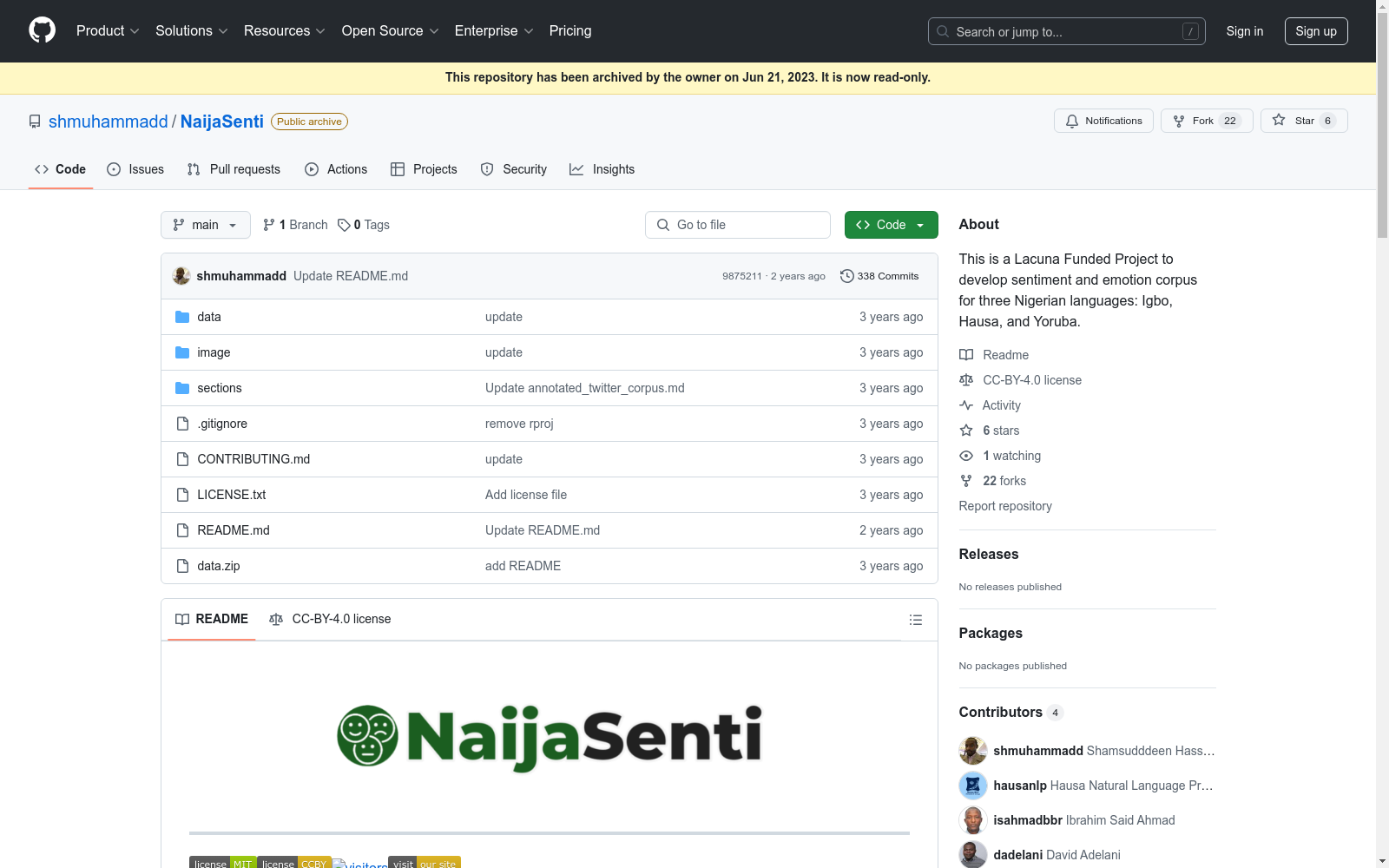The height and width of the screenshot is (868, 1389).
Task: Open the shmuhammadd owner link
Action: [x=109, y=122]
